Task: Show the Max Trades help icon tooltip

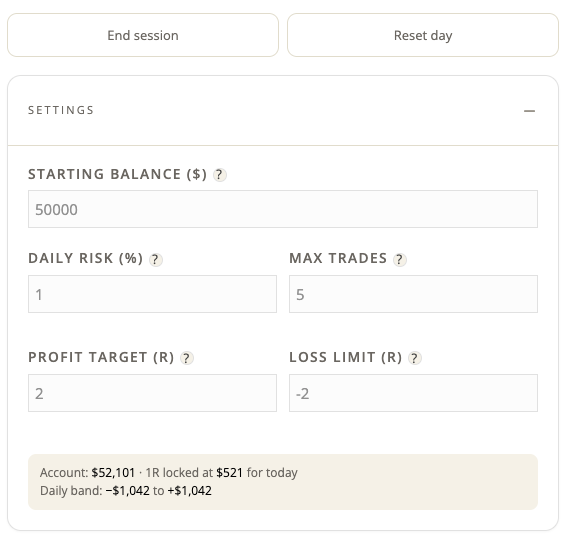Action: tap(400, 260)
